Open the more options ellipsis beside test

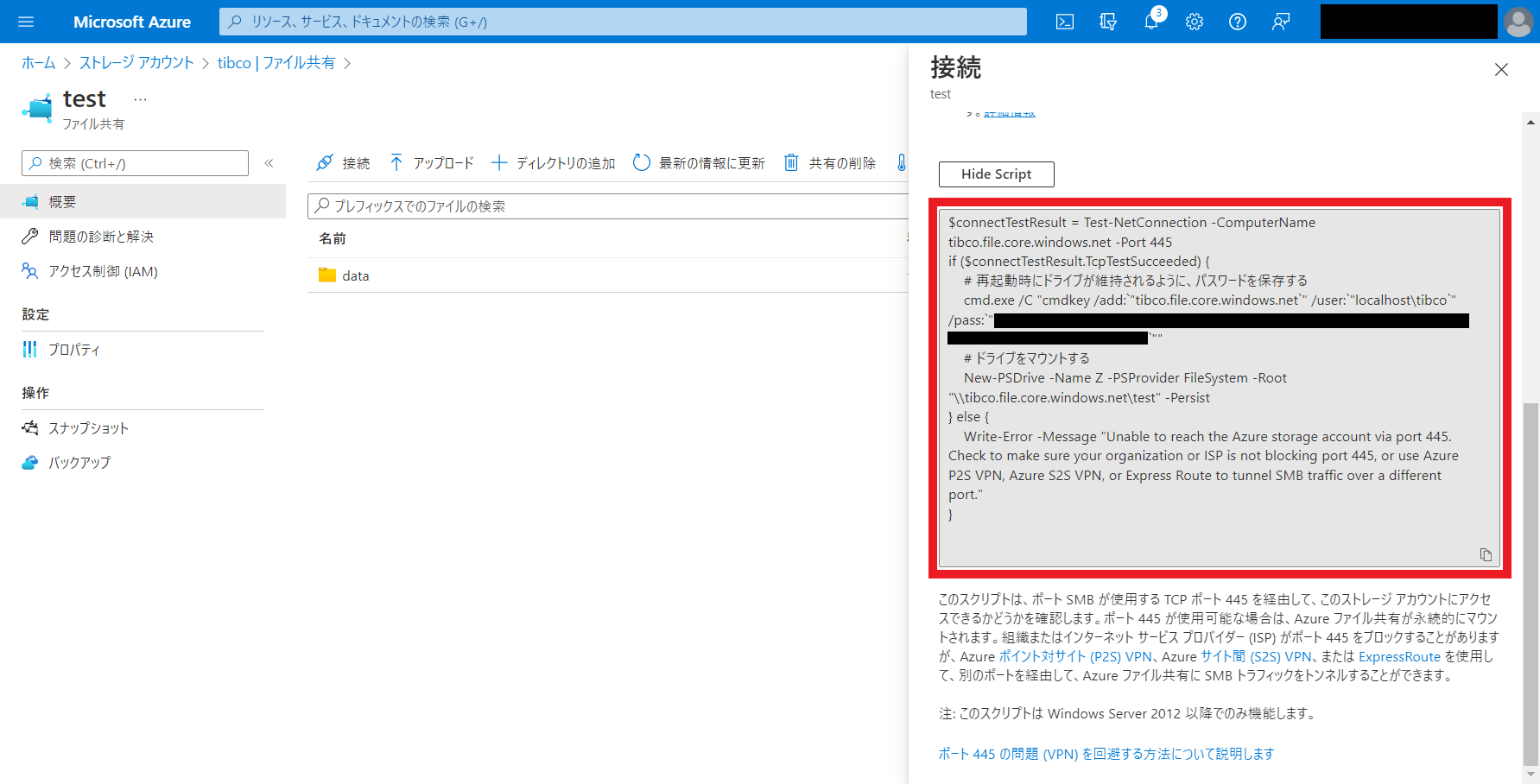click(141, 100)
